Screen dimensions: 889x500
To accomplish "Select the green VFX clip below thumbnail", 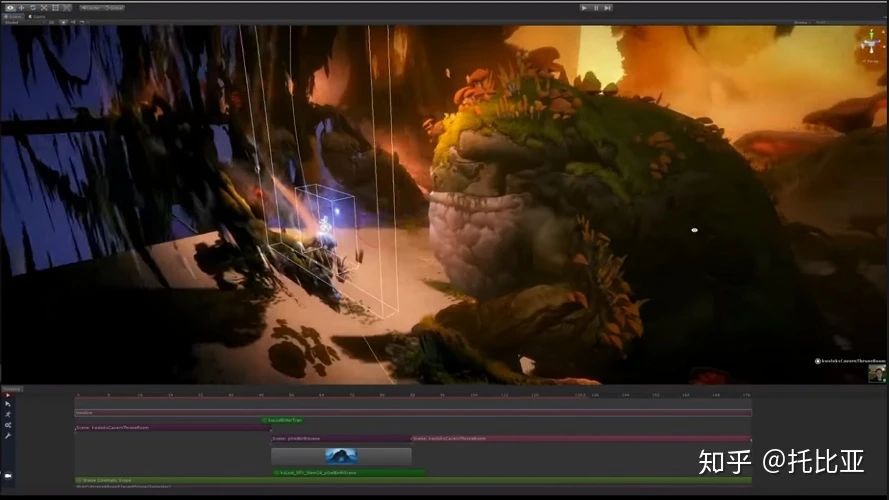I will [349, 472].
